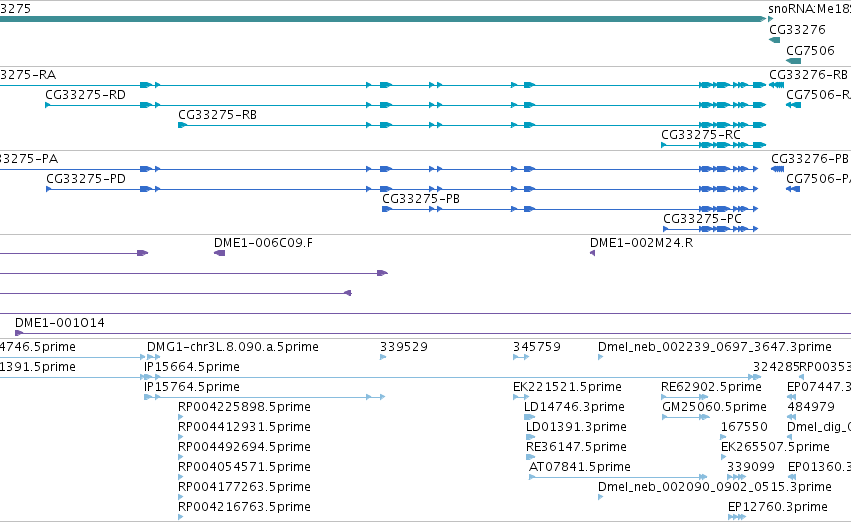The height and width of the screenshot is (522, 851).
Task: Select RP004492694.5prime EST label
Action: [x=244, y=448]
